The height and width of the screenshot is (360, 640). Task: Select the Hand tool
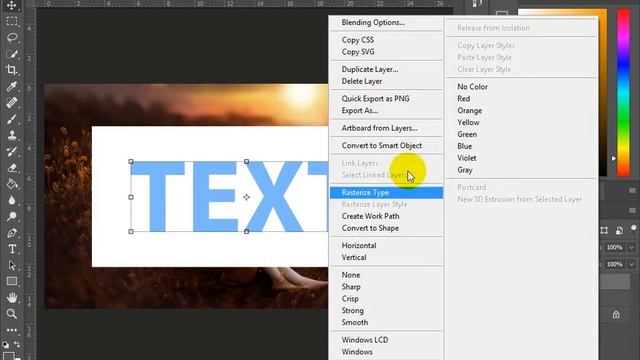[11, 298]
